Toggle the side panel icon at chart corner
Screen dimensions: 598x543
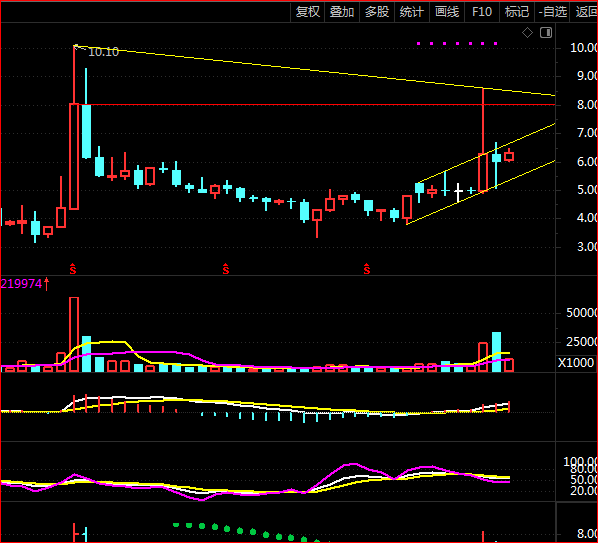click(546, 33)
